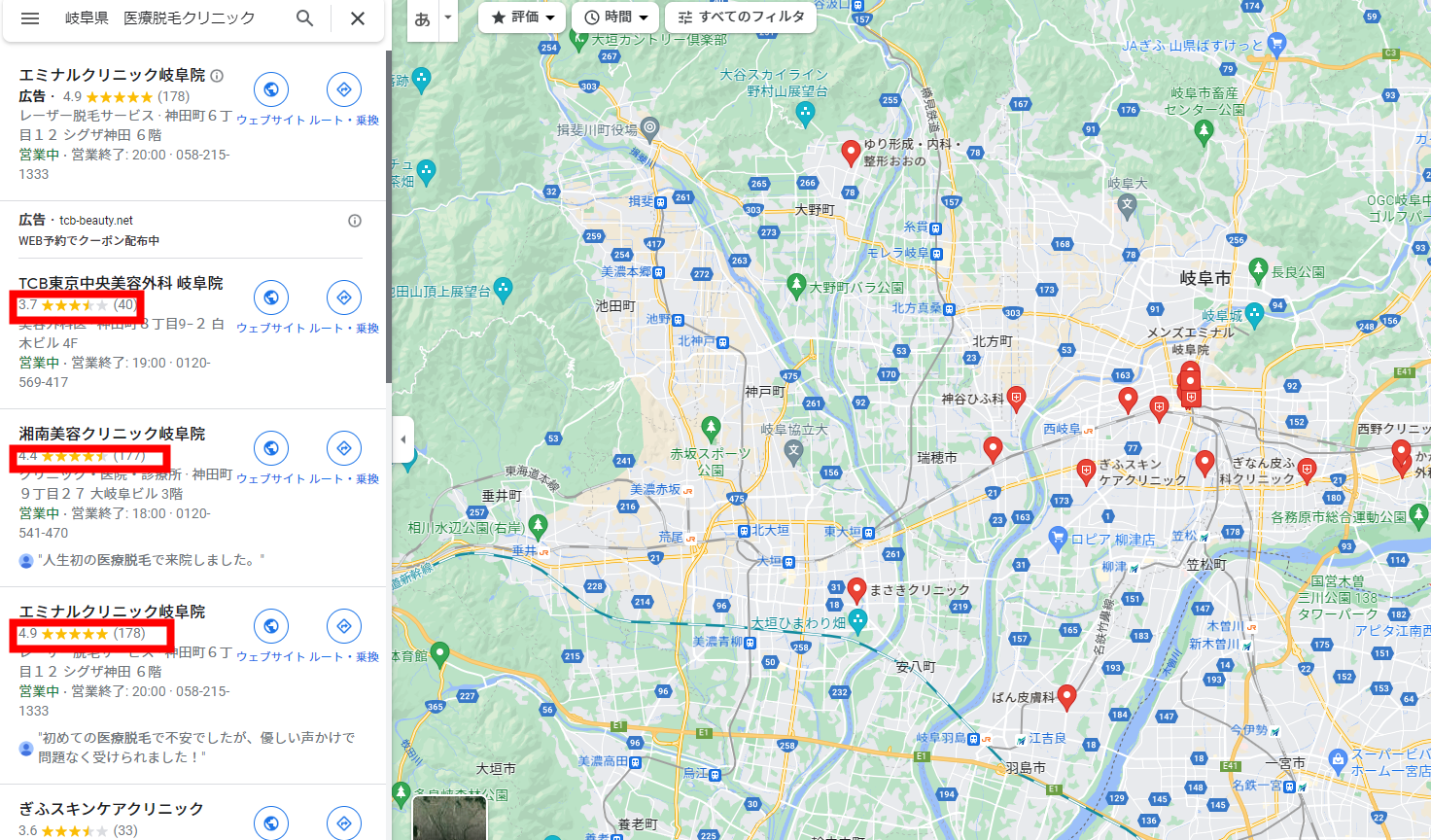Click the 長良公園 park marker
The width and height of the screenshot is (1431, 840).
point(1258,269)
